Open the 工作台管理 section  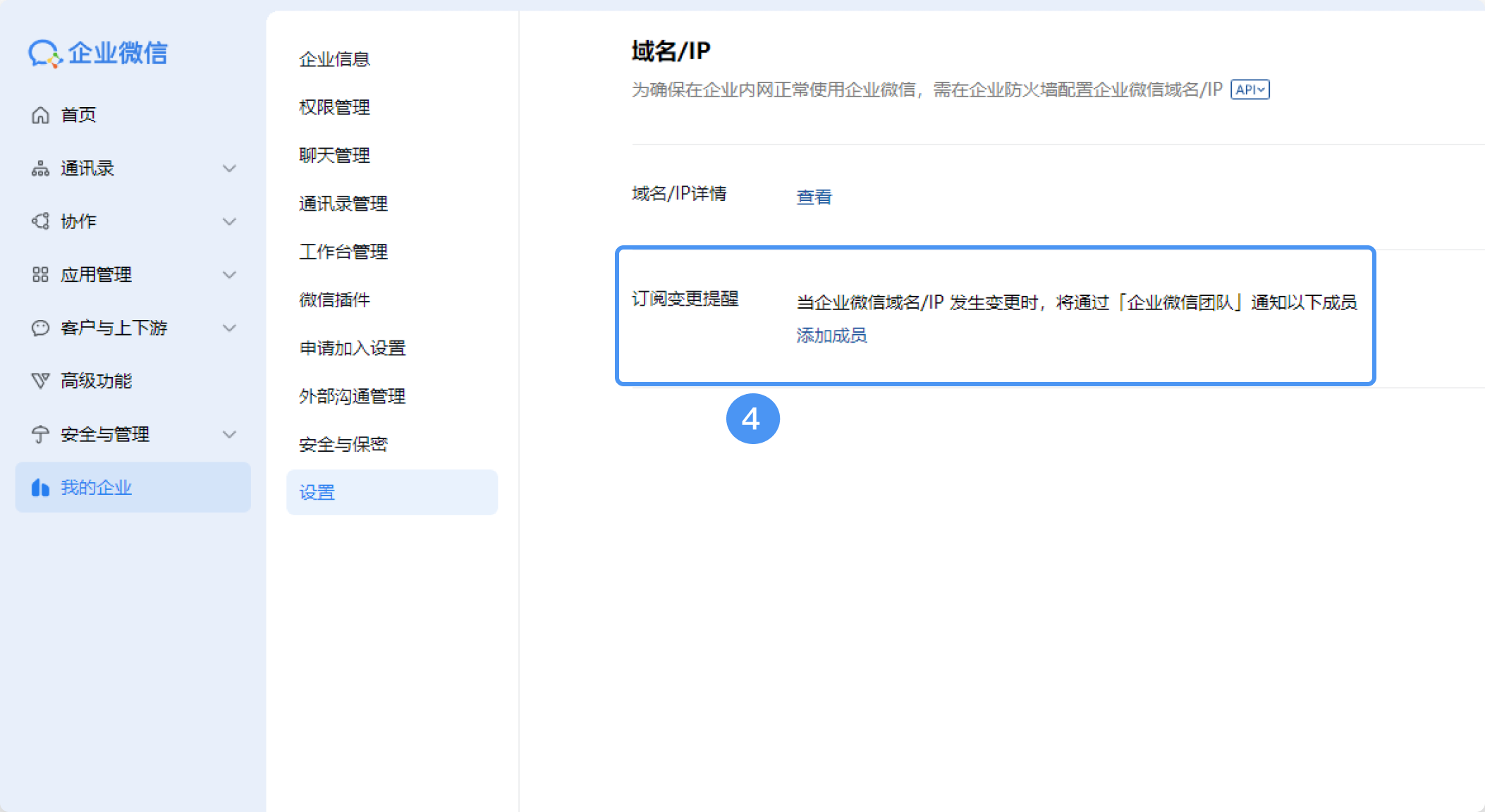[x=343, y=252]
